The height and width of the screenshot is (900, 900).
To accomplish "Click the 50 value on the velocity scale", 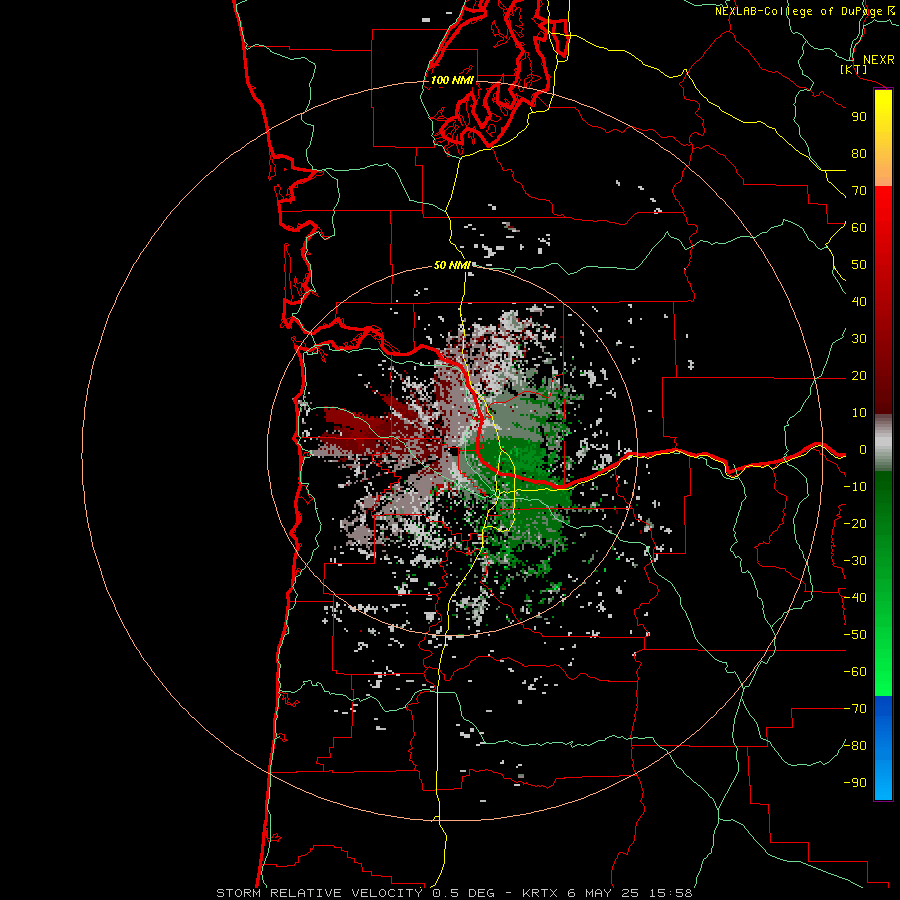I will click(x=859, y=265).
